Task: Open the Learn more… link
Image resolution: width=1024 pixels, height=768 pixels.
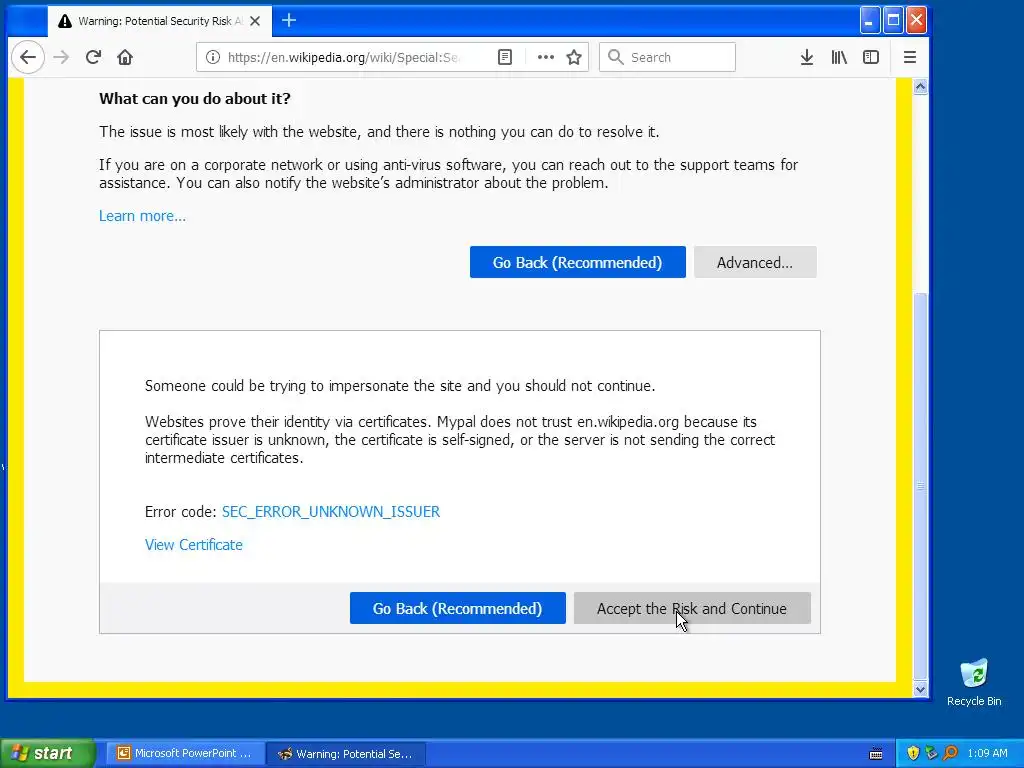Action: pos(142,216)
